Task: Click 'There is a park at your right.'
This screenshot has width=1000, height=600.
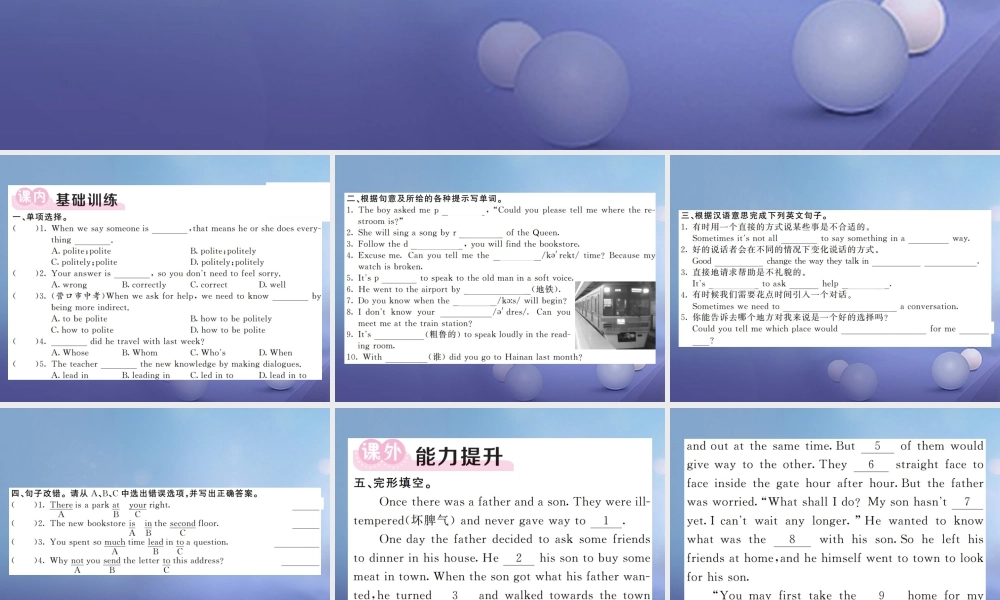Action: pyautogui.click(x=110, y=505)
